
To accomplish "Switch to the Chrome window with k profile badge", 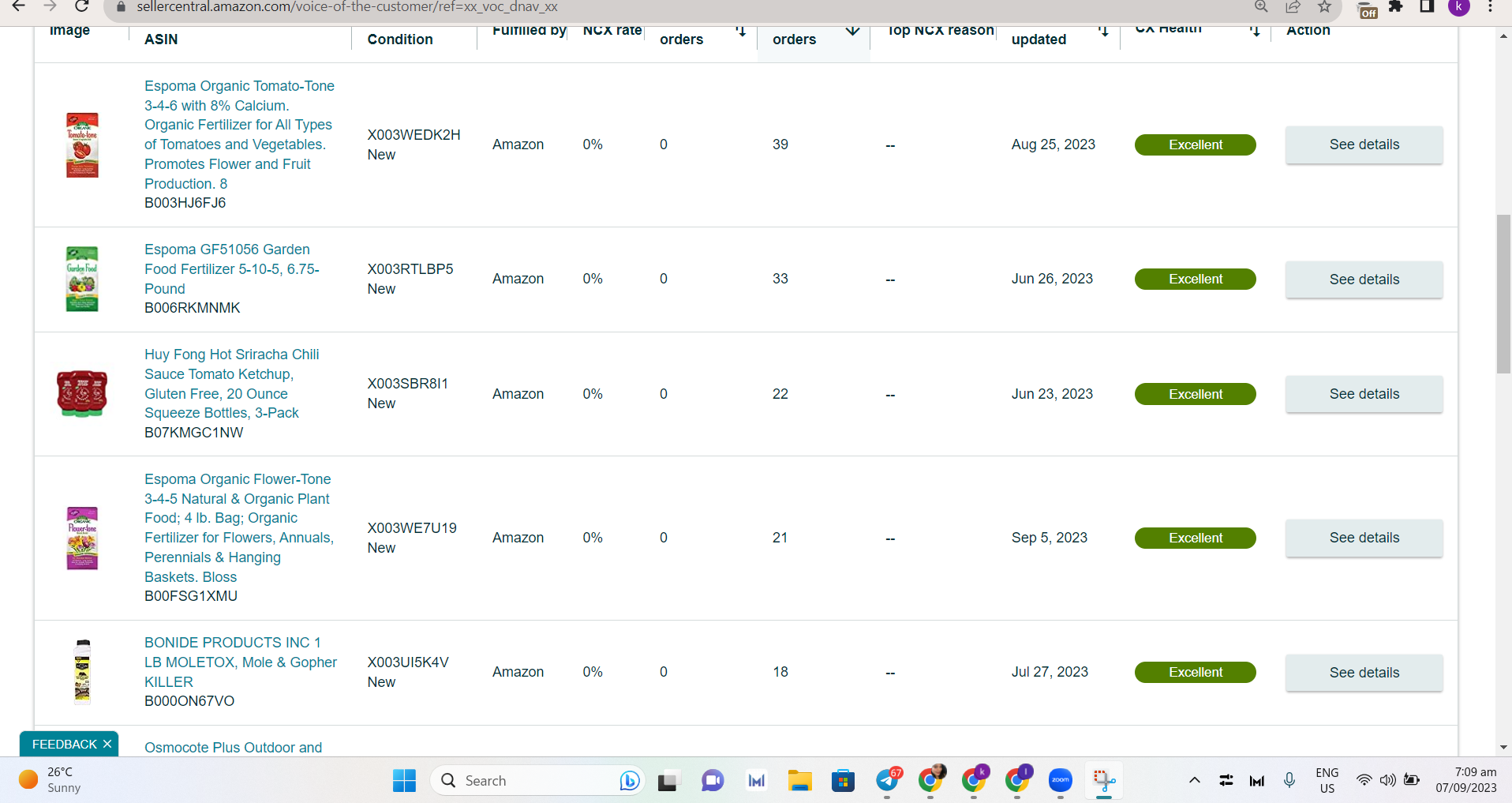I will point(974,781).
